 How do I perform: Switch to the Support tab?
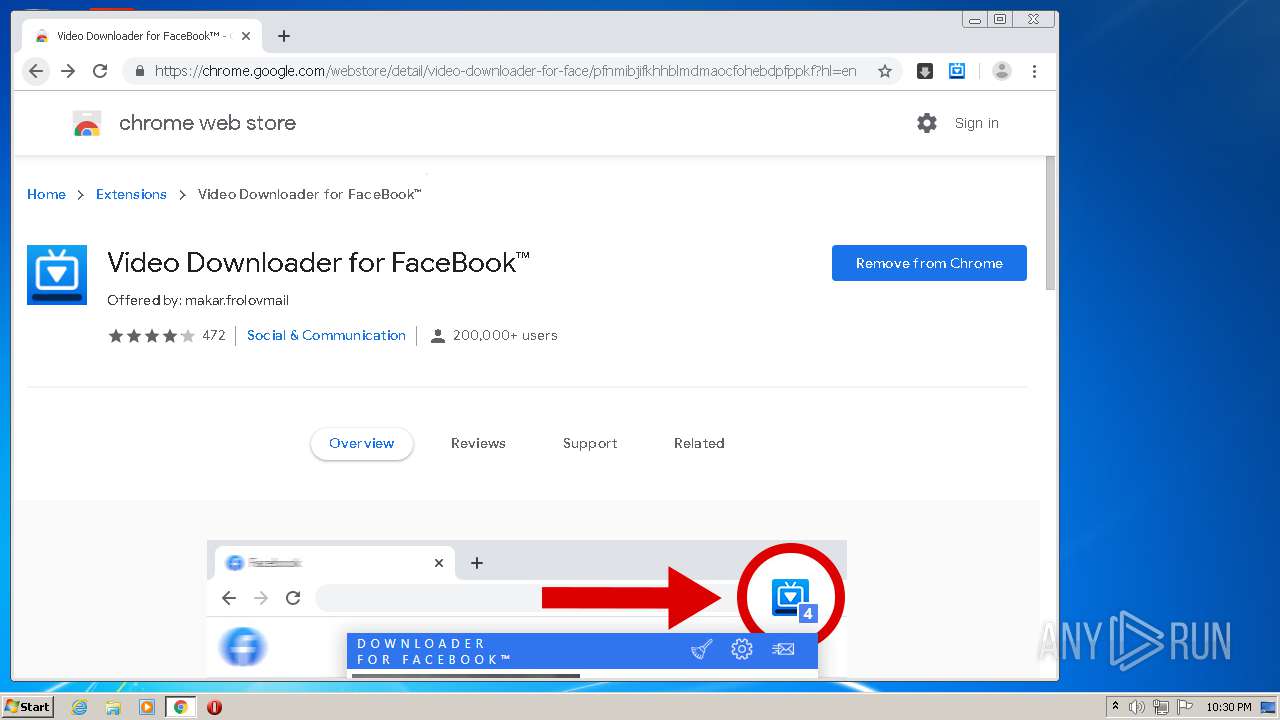coord(590,443)
